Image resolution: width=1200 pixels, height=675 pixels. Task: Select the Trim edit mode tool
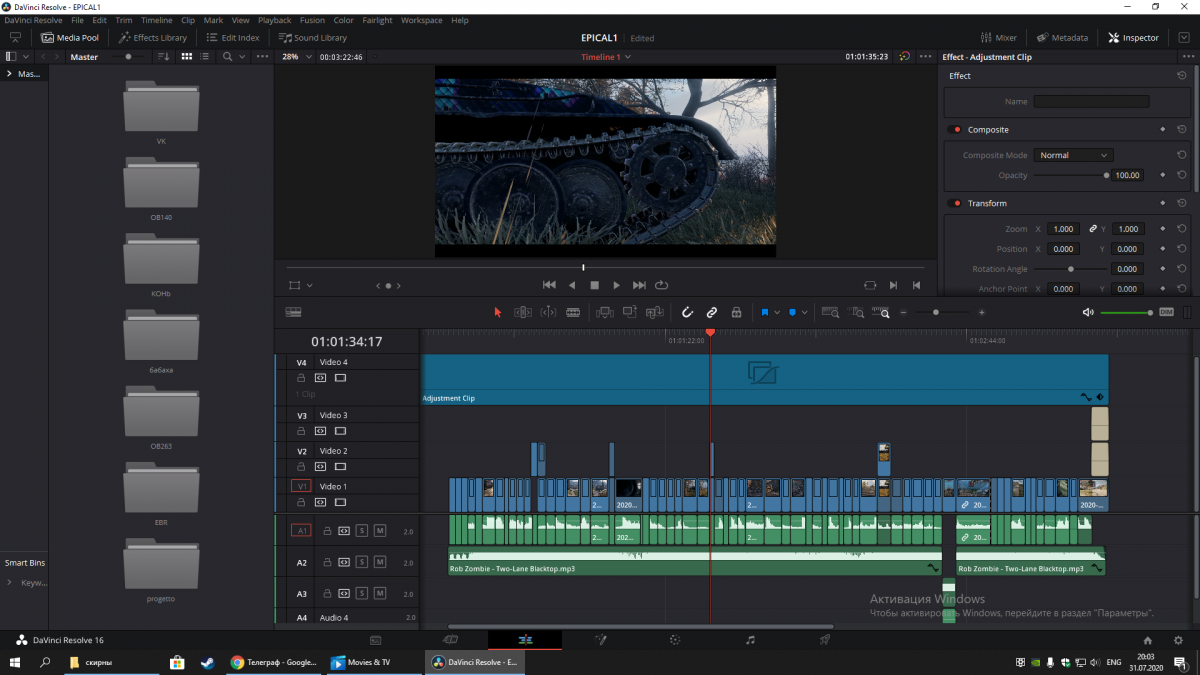523,312
